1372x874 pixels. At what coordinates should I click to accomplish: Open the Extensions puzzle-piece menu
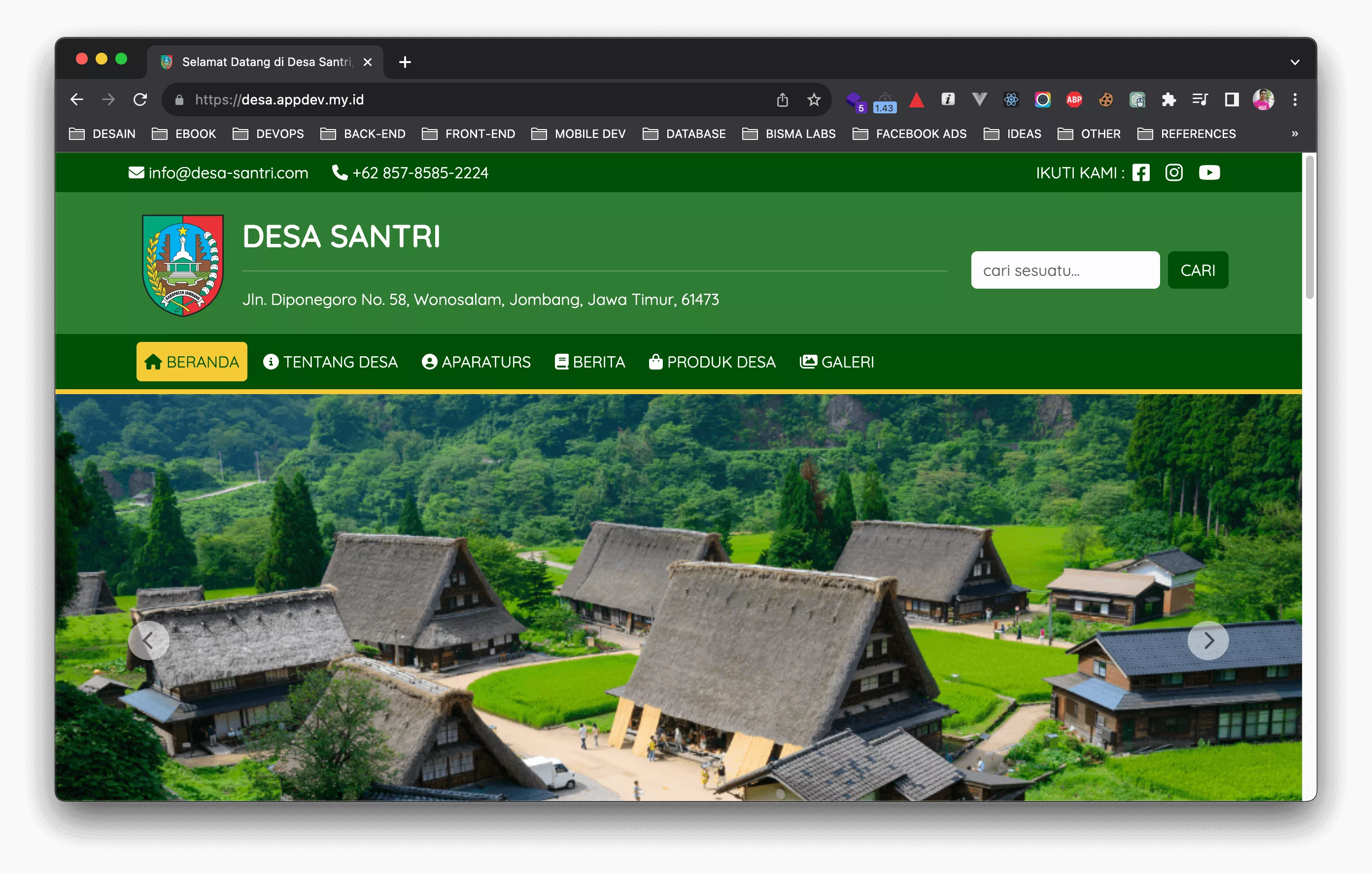[1168, 100]
